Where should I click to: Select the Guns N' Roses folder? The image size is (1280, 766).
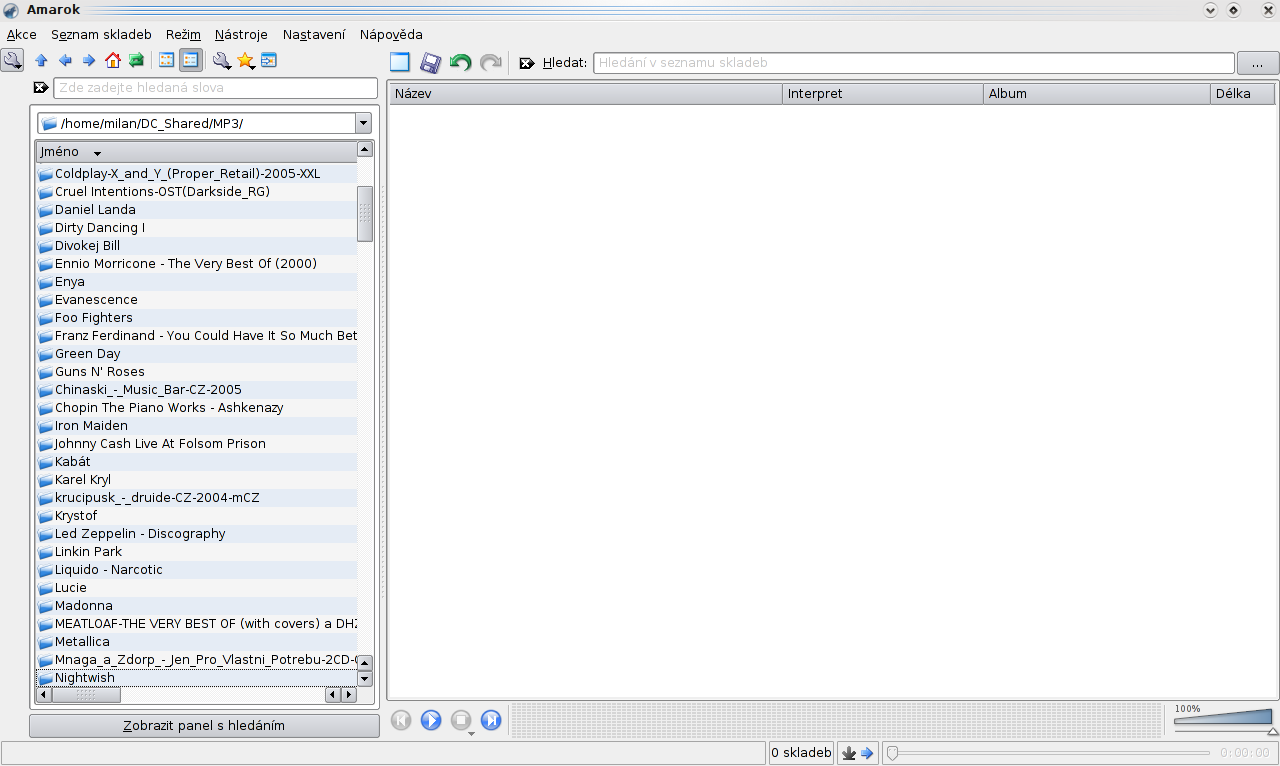(x=100, y=372)
